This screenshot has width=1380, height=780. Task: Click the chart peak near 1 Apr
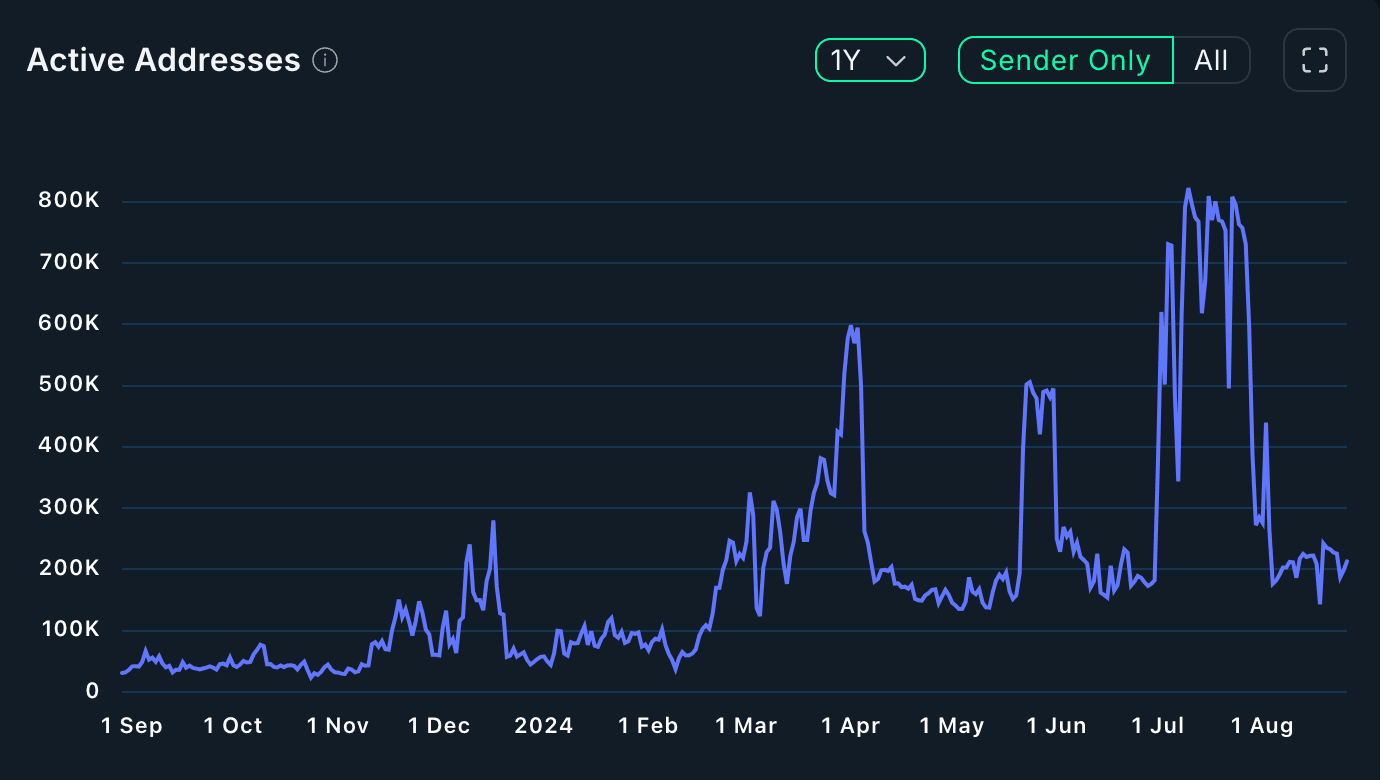coord(851,326)
